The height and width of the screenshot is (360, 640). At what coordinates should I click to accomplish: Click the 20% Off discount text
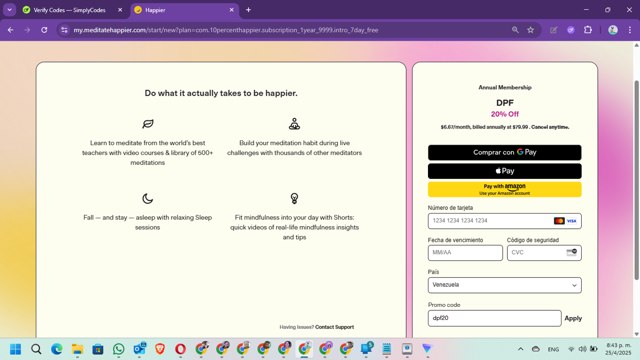tap(504, 114)
